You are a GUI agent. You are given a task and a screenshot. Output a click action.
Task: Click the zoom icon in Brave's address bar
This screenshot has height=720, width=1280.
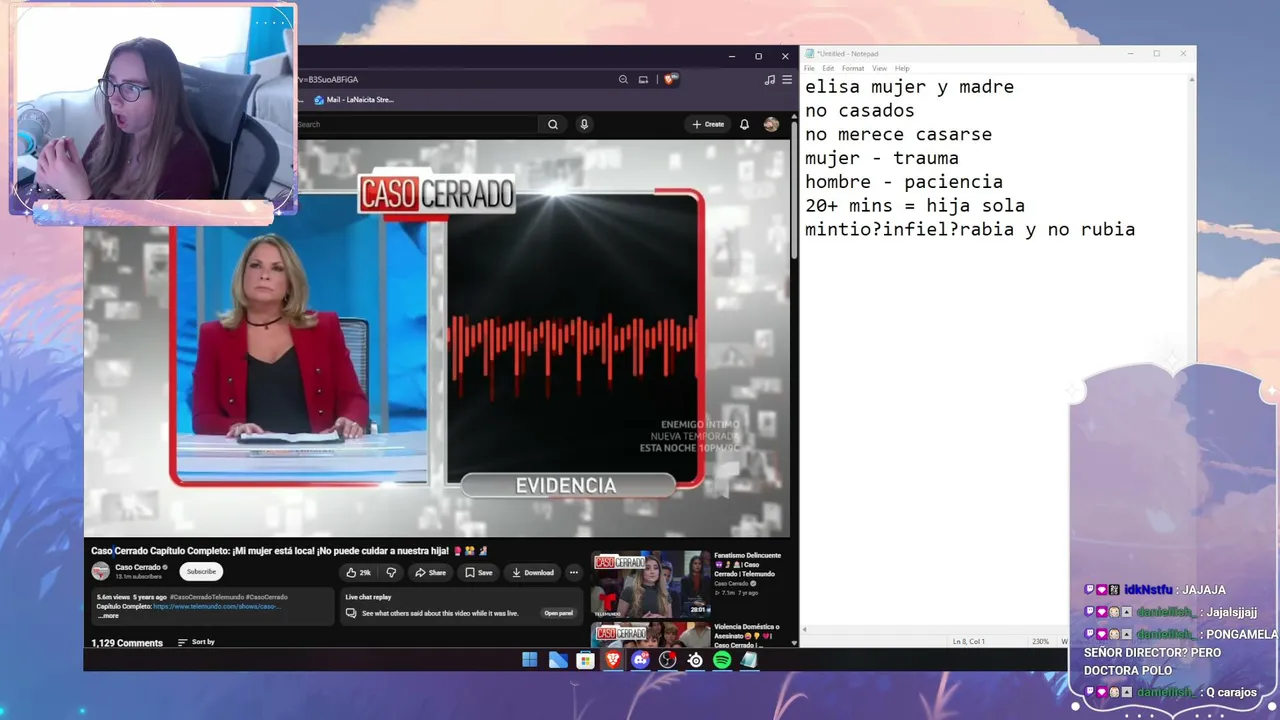tap(623, 80)
